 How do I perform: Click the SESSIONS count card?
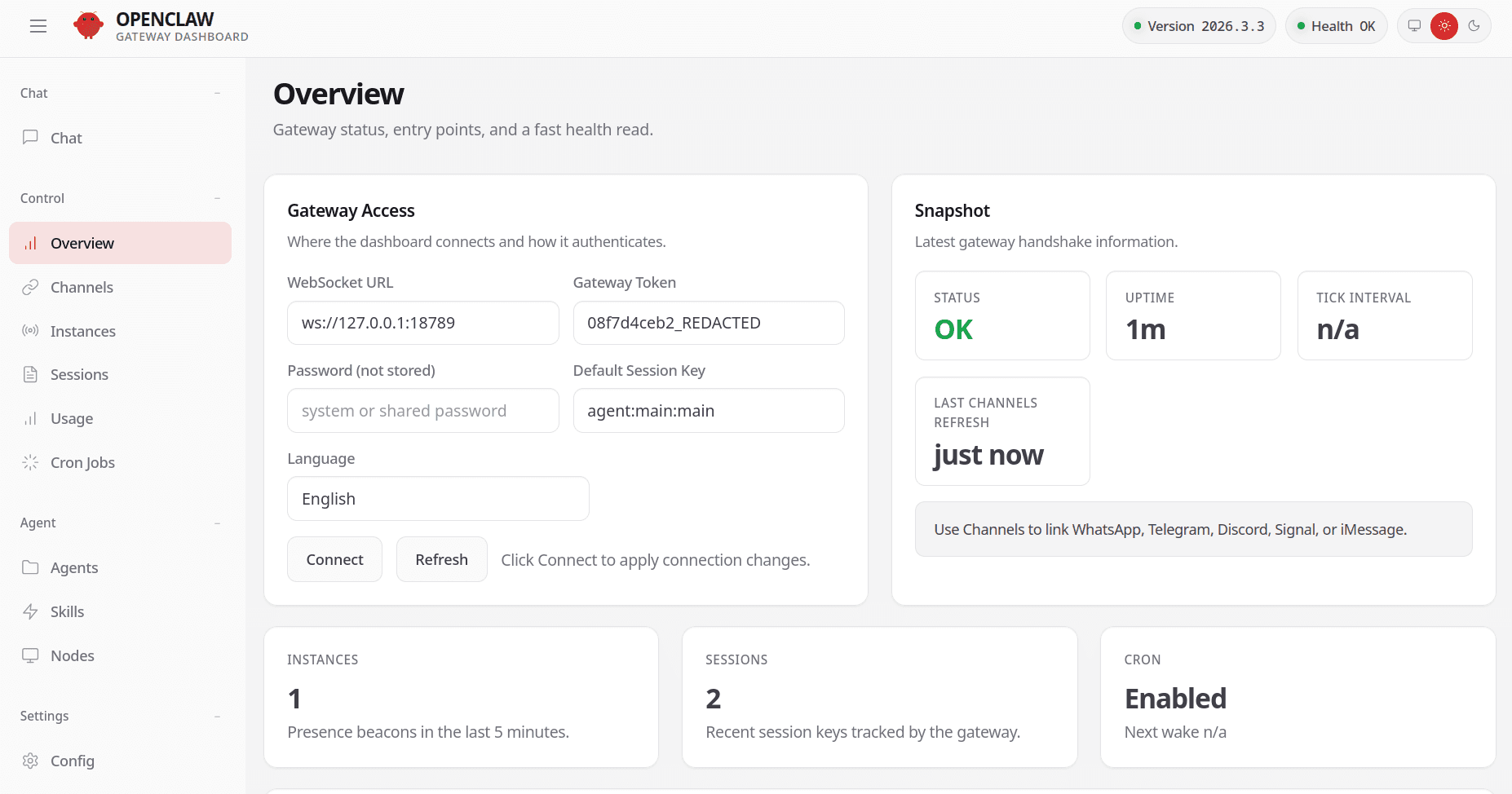(x=879, y=697)
